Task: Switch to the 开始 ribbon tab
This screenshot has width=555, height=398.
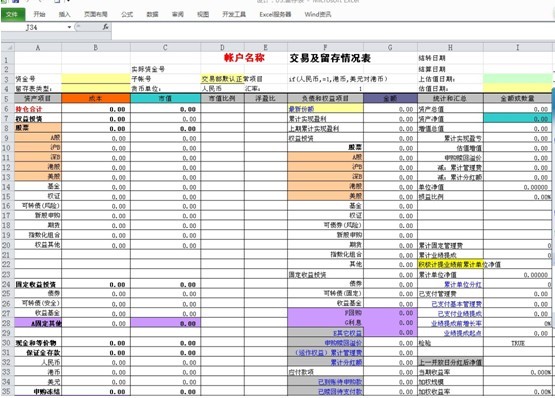Action: coord(39,14)
